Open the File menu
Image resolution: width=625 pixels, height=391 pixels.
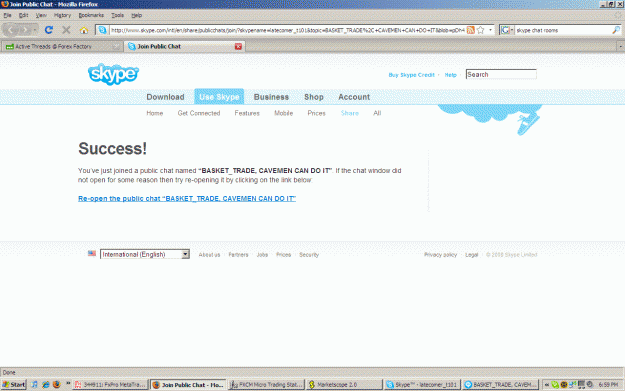8,15
